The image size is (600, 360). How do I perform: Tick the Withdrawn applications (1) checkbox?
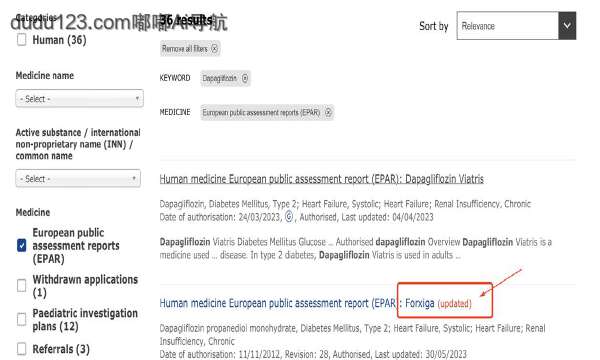22,285
